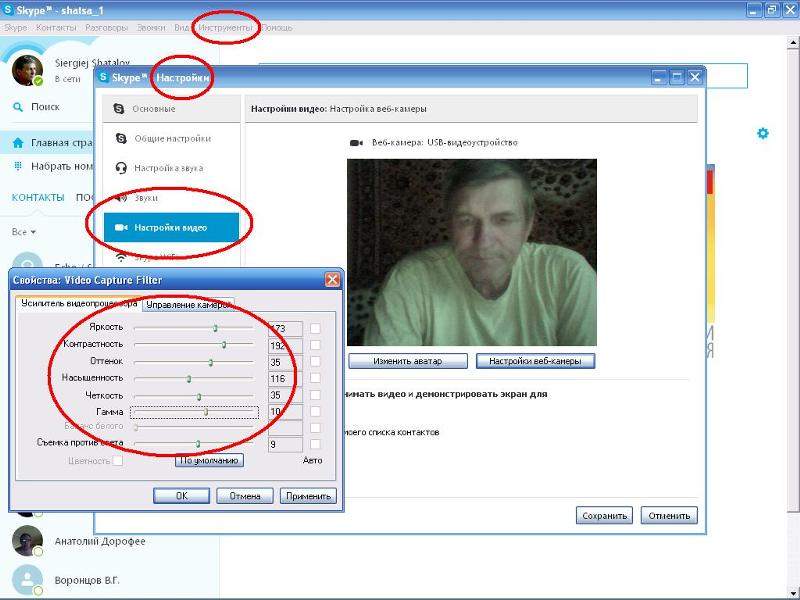Viewport: 800px width, 600px height.
Task: Enable Auto checkbox for Яркость
Action: pos(315,328)
